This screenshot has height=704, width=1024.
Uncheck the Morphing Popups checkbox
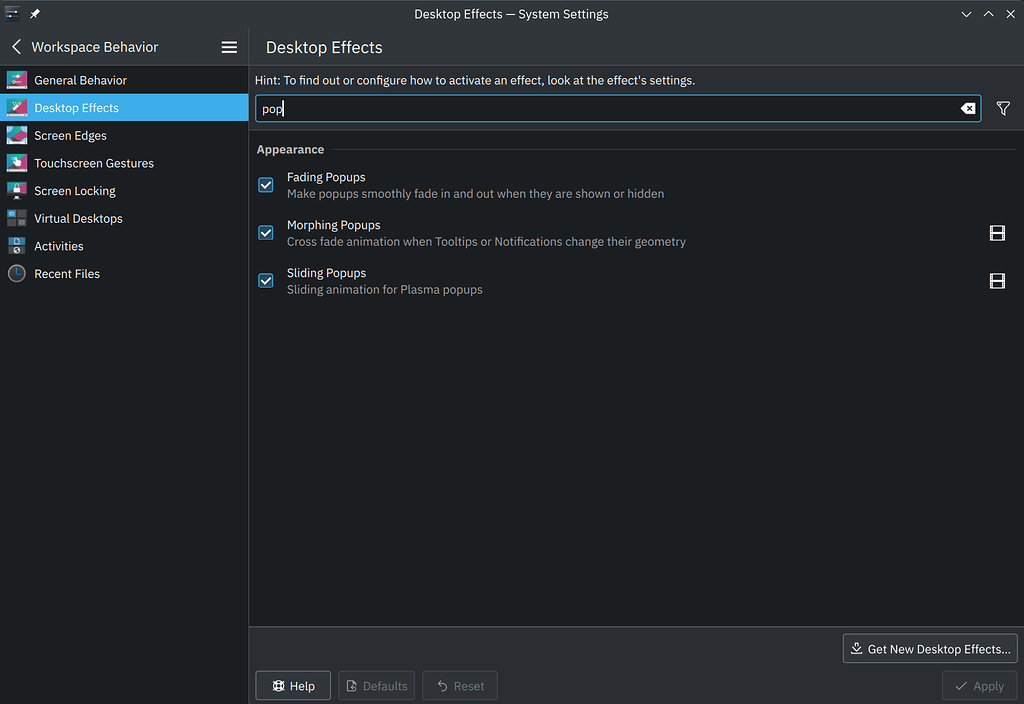[x=265, y=232]
